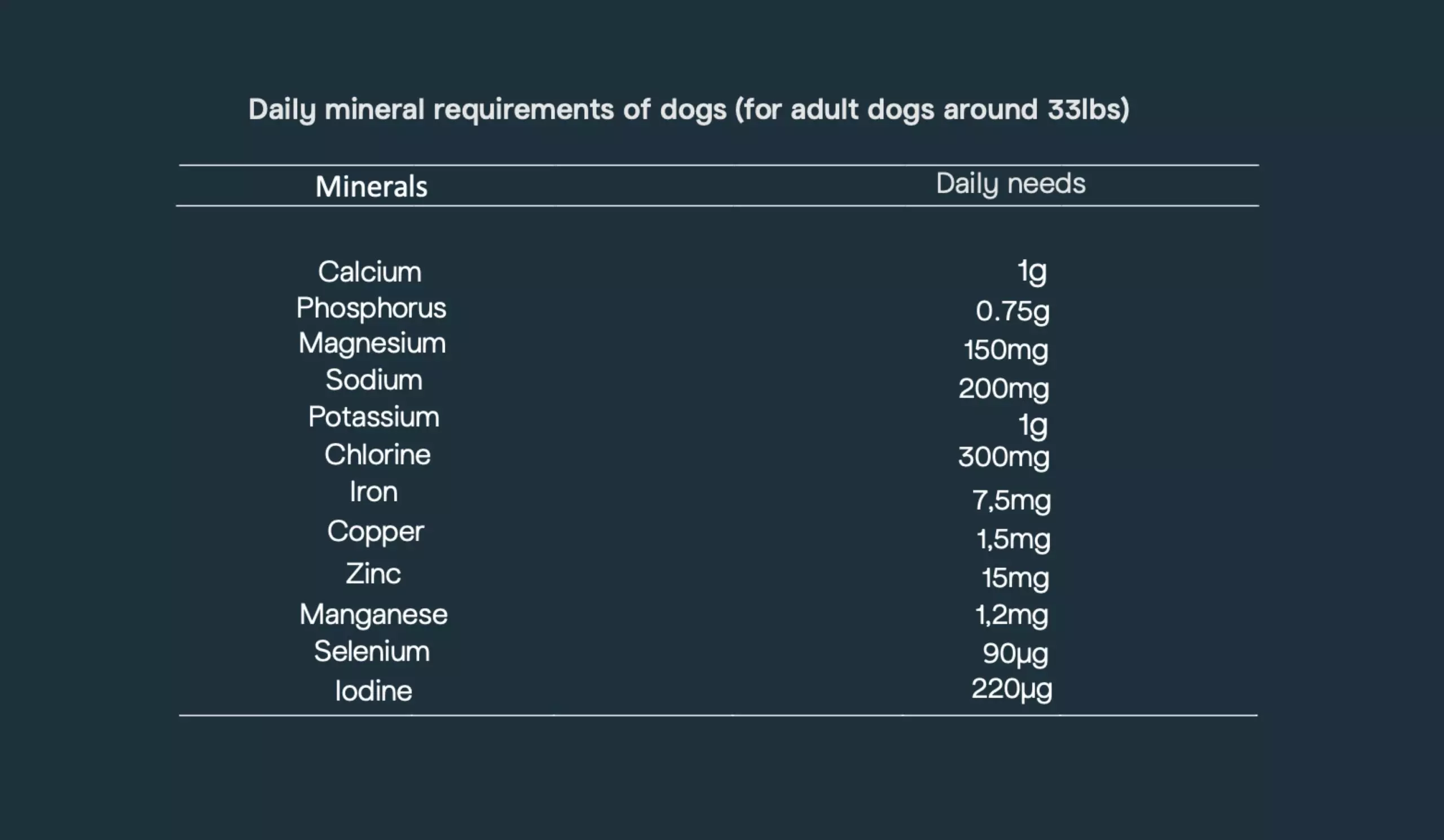Click the Sodium row label
1444x840 pixels.
373,379
